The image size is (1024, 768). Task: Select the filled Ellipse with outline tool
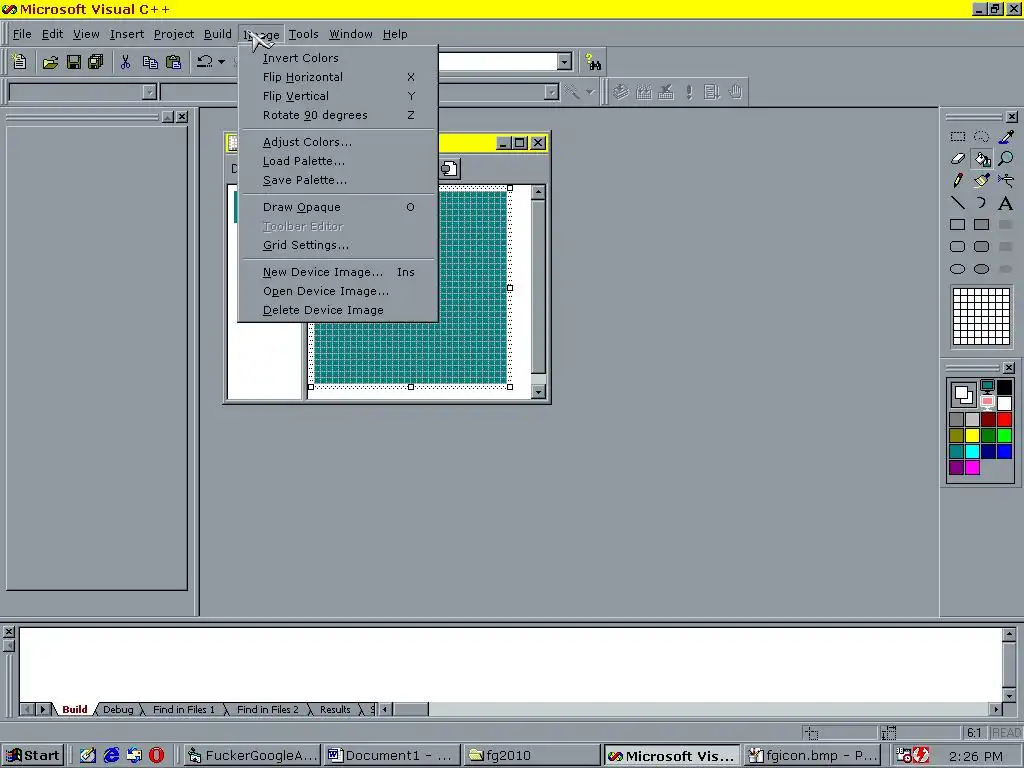982,269
